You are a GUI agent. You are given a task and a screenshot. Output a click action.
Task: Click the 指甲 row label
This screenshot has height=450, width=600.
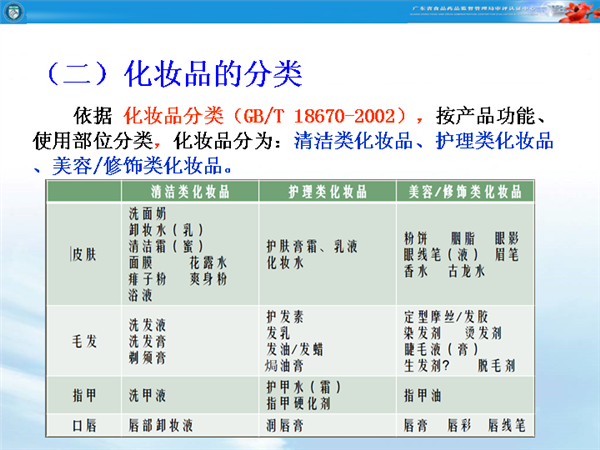coord(84,395)
